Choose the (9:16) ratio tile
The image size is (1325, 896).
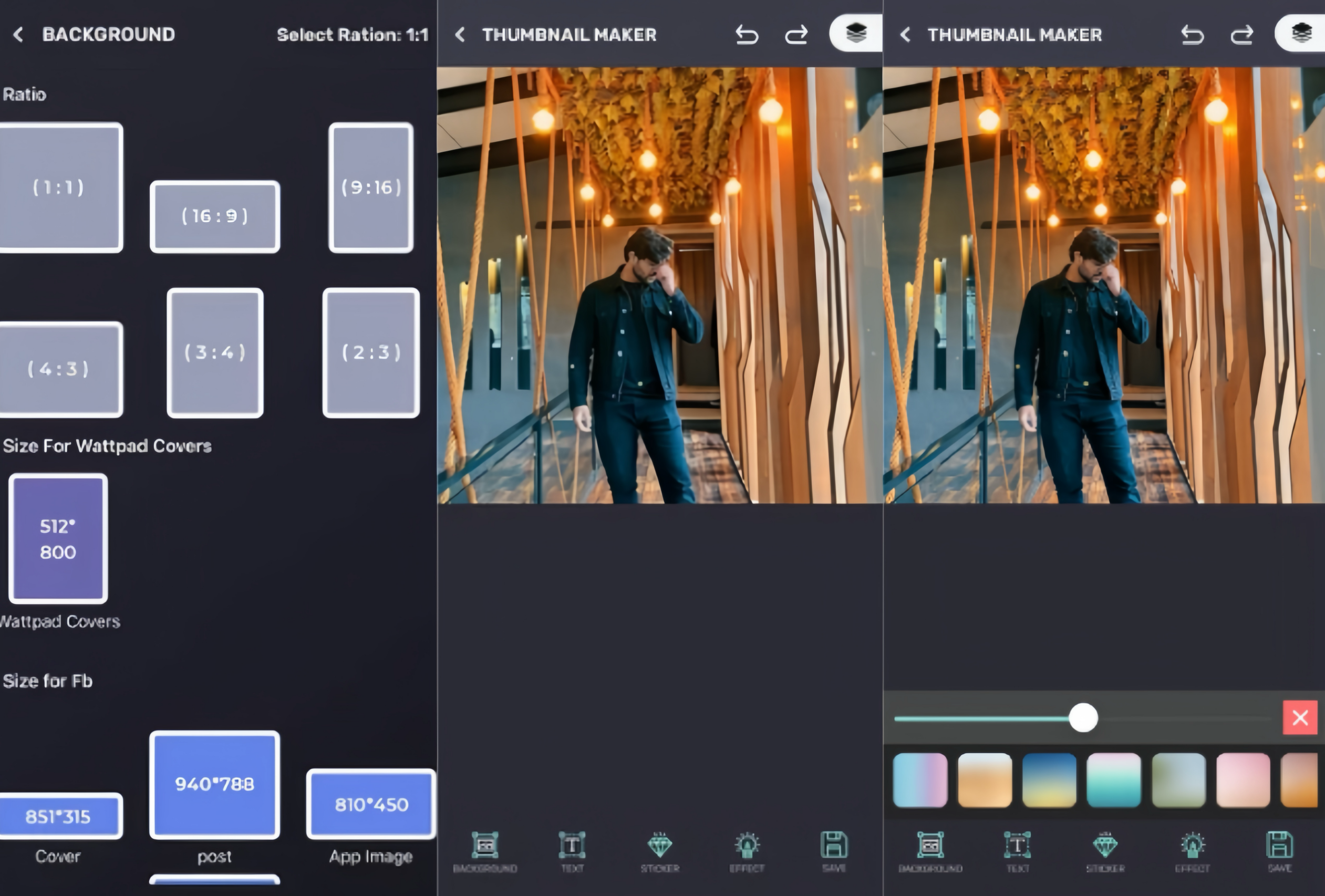pyautogui.click(x=371, y=187)
